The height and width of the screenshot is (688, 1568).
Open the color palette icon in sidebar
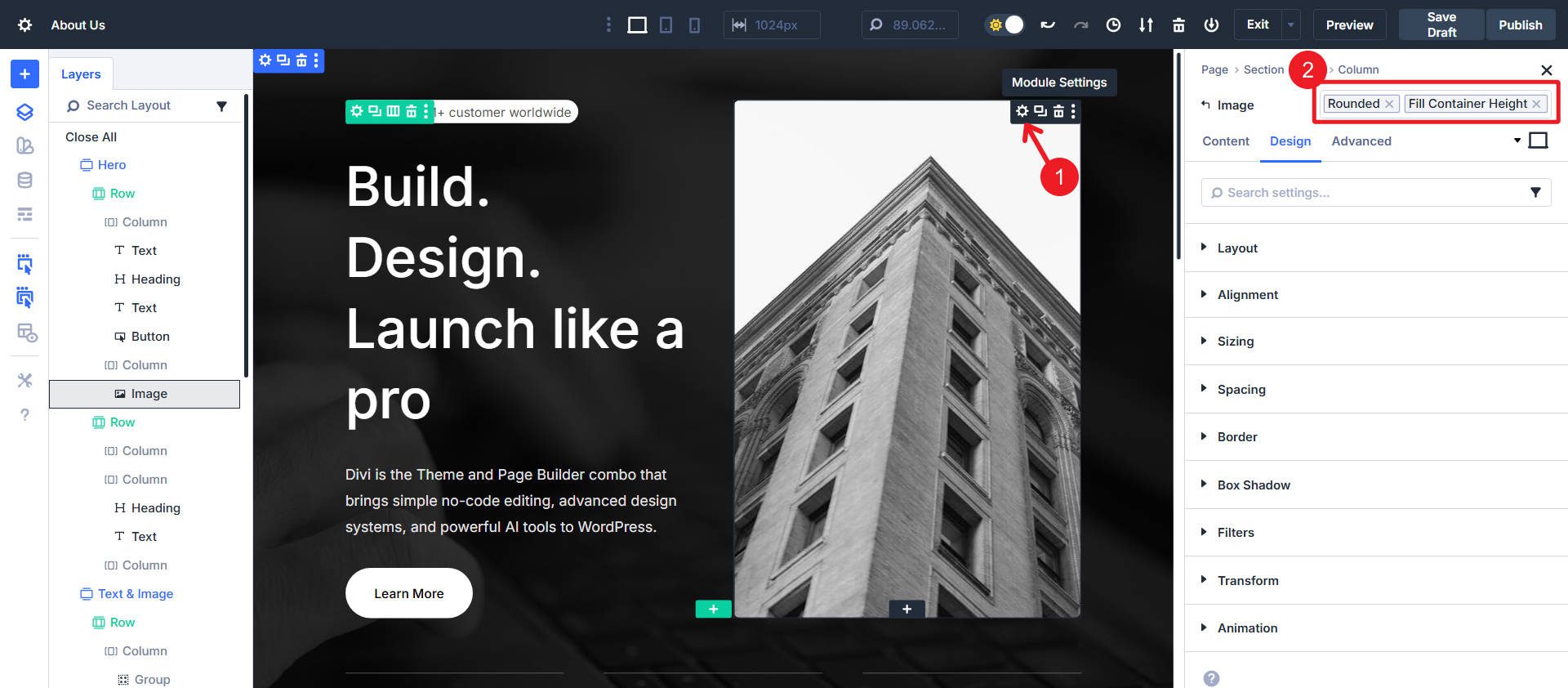[x=24, y=145]
